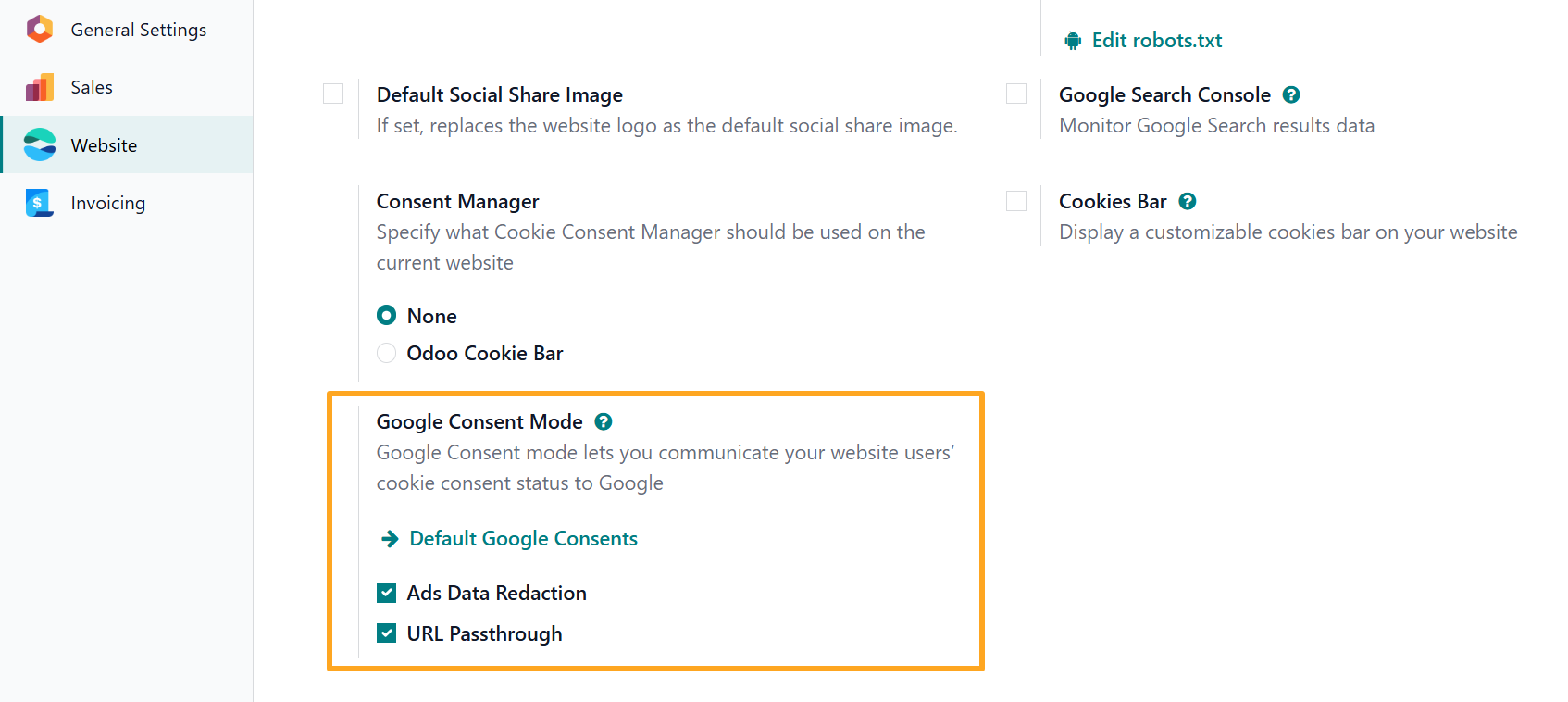Disable Ads Data Redaction
The height and width of the screenshot is (702, 1568).
(386, 592)
